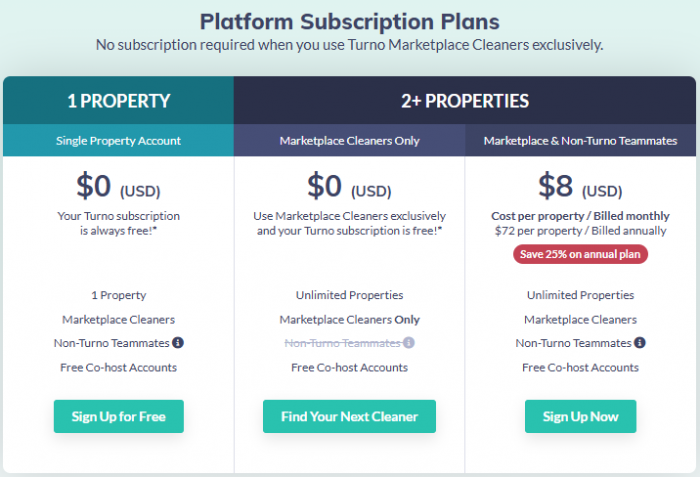700x477 pixels.
Task: Click info icon beside Non-Turno Teammates, 1 Property plan
Action: pyautogui.click(x=178, y=343)
